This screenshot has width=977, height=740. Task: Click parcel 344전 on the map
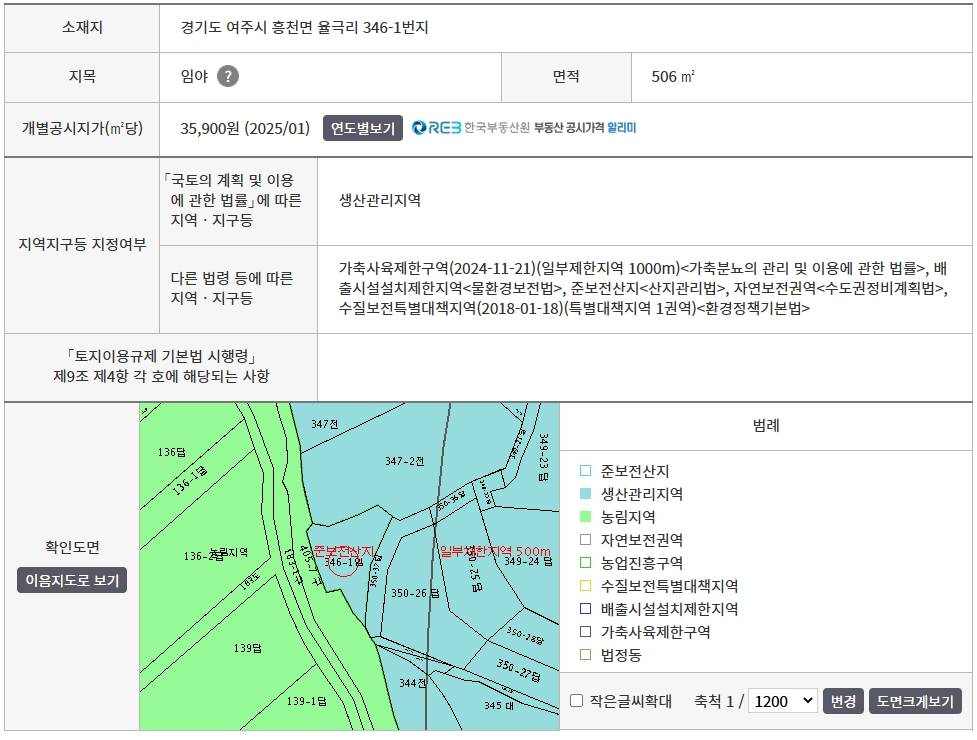tap(413, 683)
